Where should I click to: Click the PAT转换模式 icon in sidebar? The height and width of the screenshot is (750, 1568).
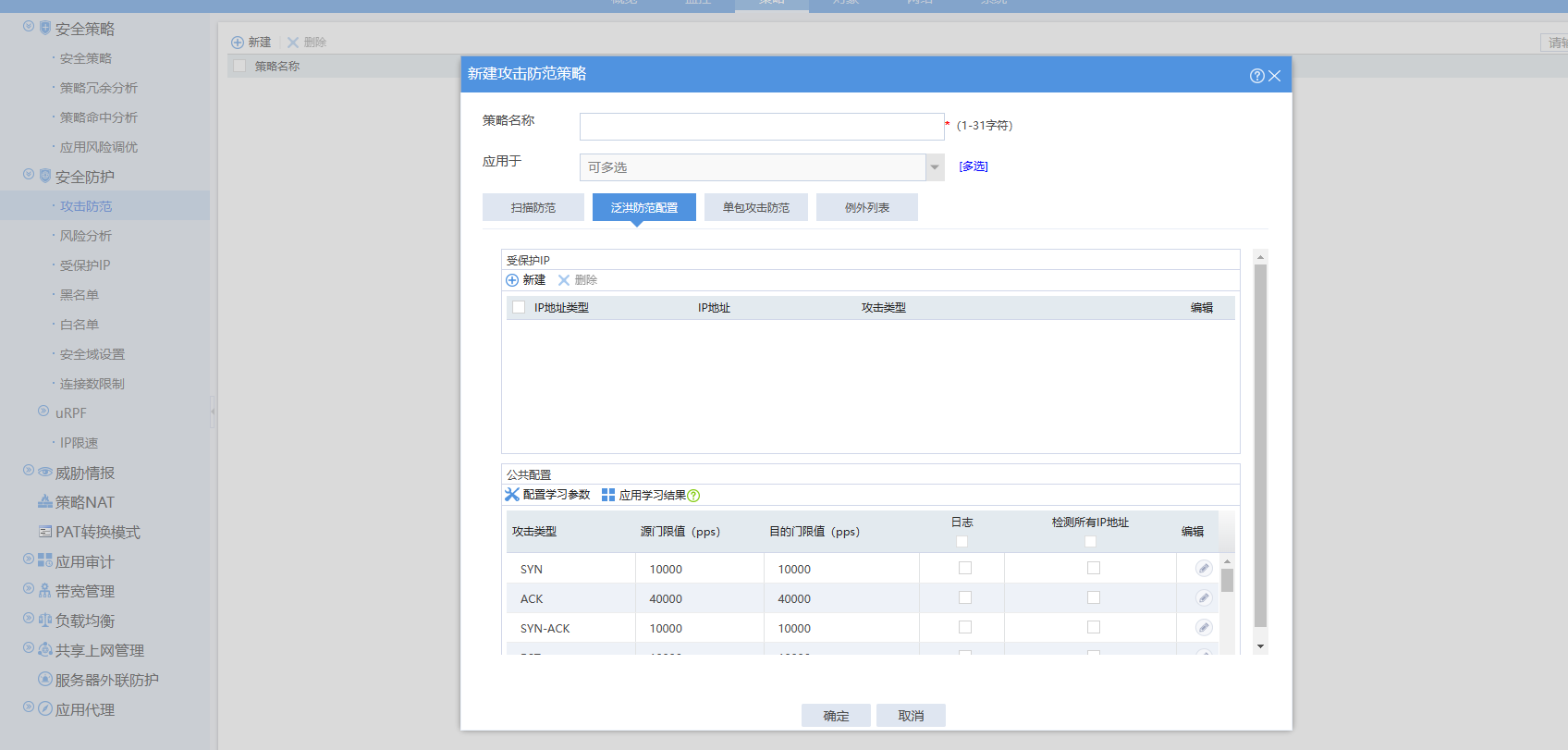pyautogui.click(x=45, y=532)
